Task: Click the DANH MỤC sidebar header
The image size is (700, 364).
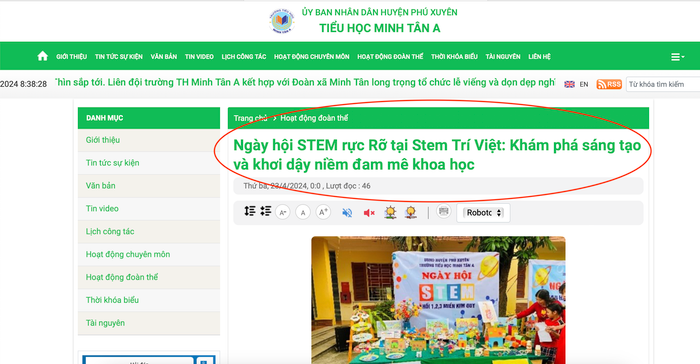Action: (149, 118)
